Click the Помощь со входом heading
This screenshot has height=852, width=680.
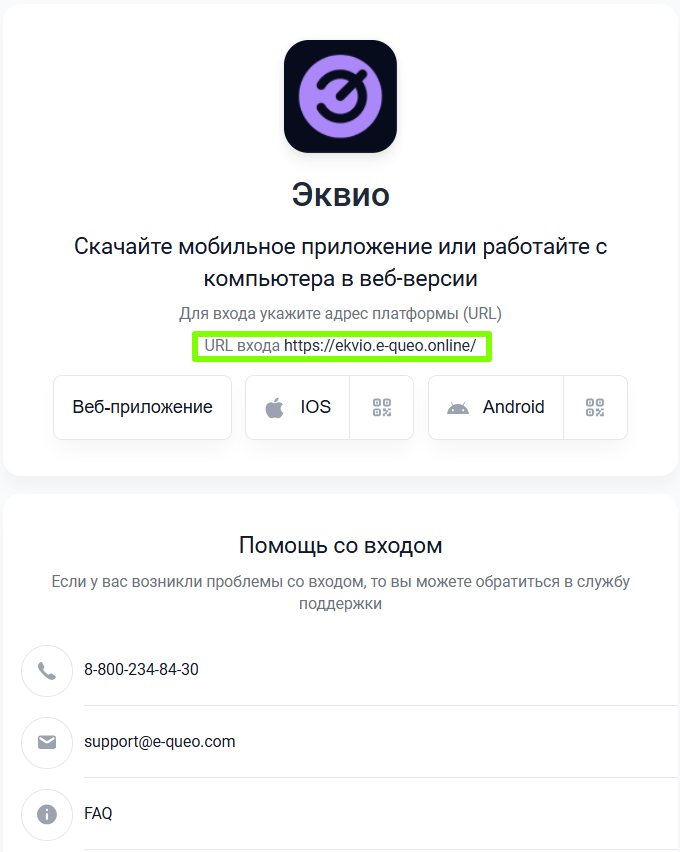tap(341, 546)
